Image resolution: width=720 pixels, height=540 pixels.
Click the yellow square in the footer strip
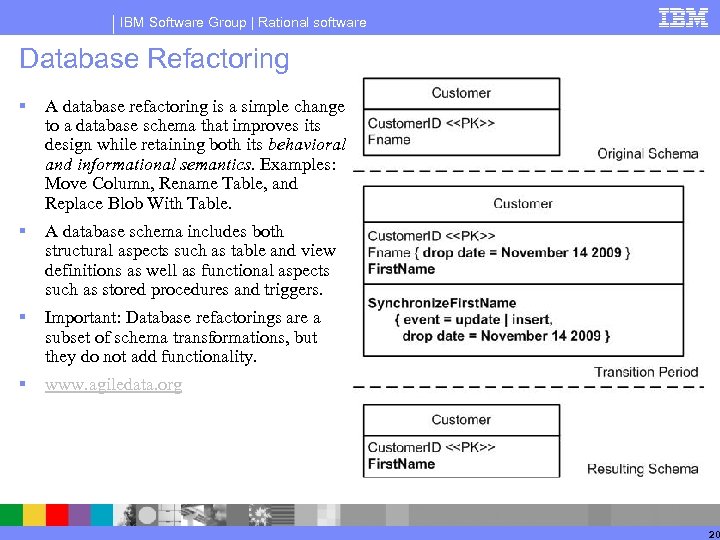pos(34,515)
